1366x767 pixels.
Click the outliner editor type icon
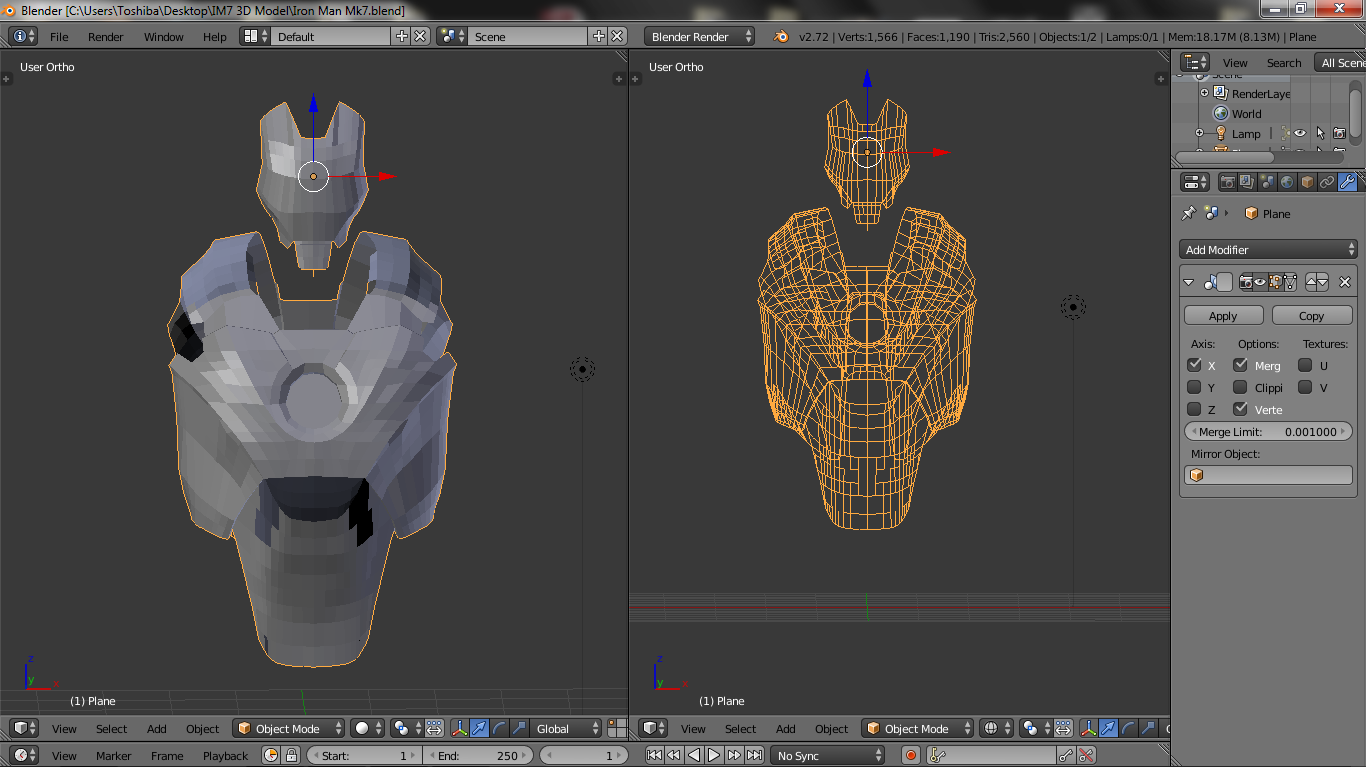tap(1195, 62)
